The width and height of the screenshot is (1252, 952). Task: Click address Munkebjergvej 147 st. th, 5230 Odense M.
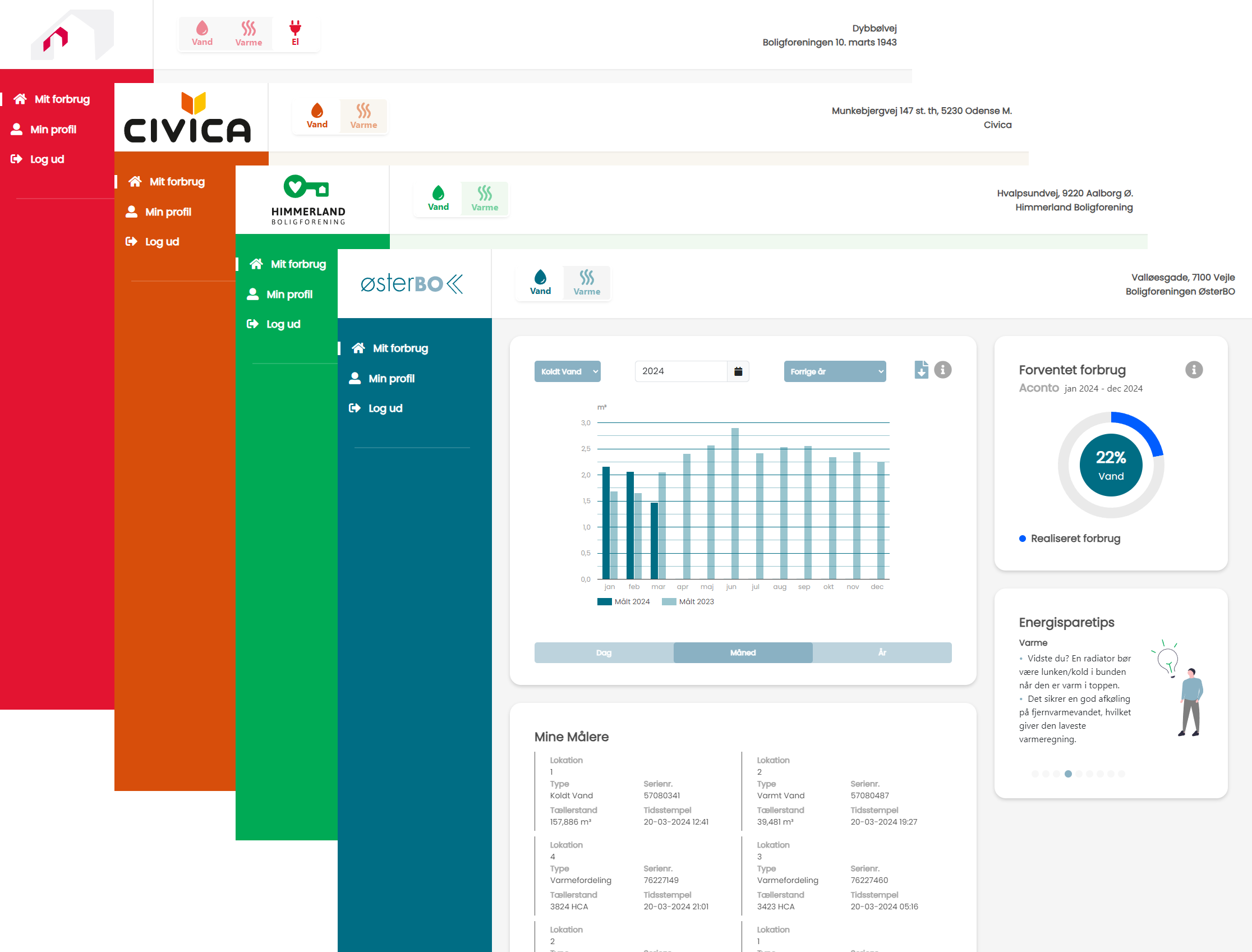[x=922, y=111]
